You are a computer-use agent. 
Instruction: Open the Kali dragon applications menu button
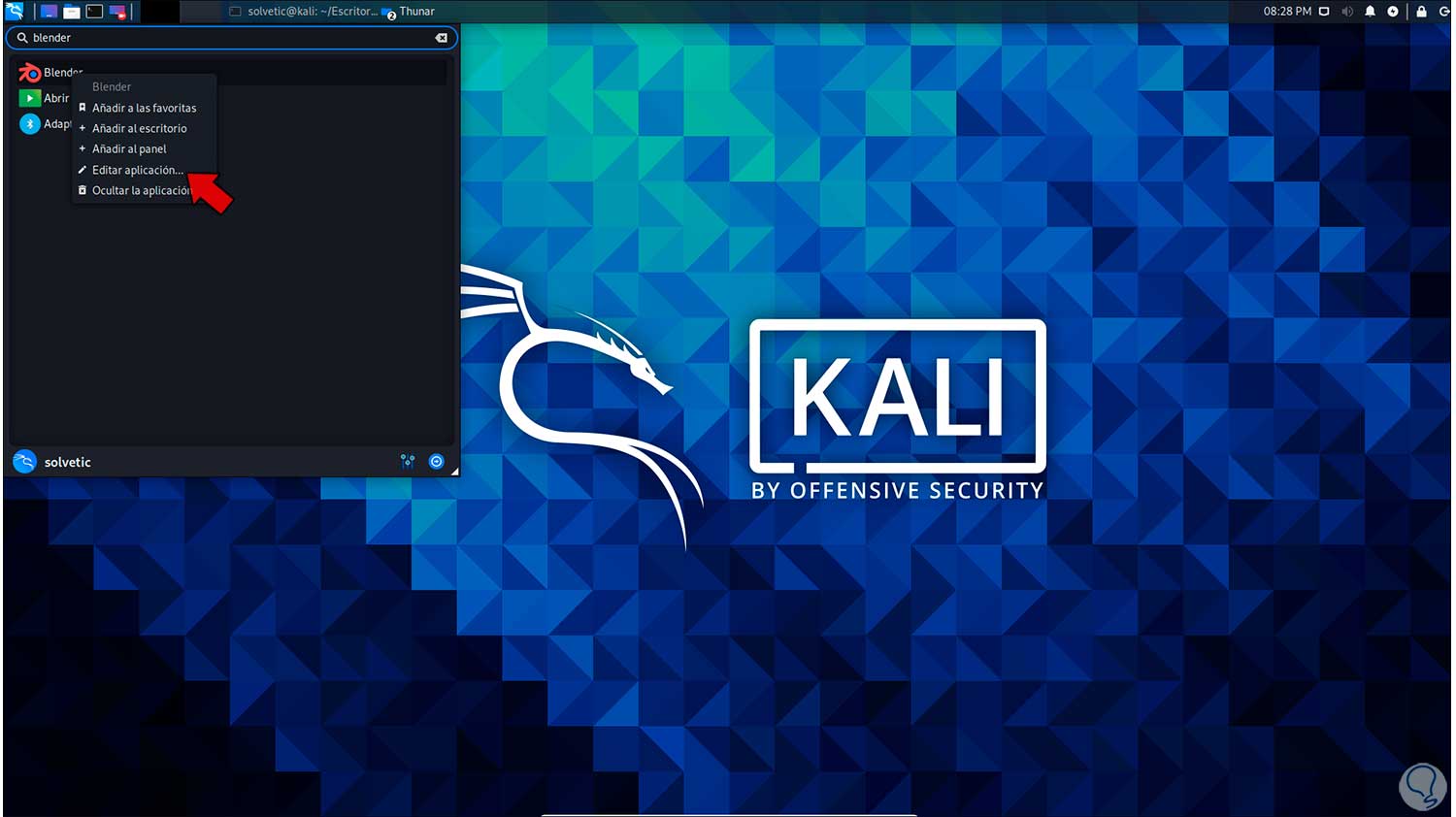[15, 12]
